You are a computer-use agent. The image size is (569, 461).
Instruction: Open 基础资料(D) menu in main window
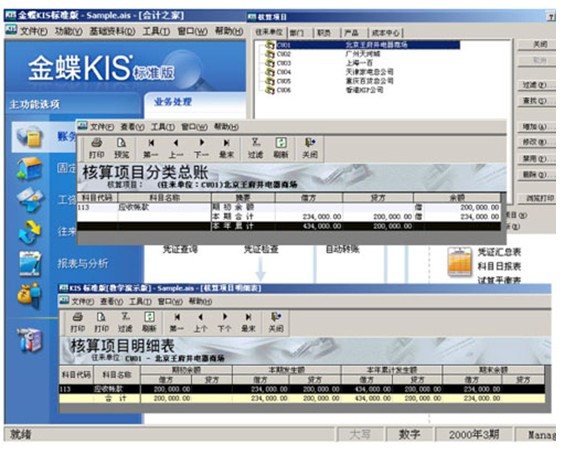(112, 31)
